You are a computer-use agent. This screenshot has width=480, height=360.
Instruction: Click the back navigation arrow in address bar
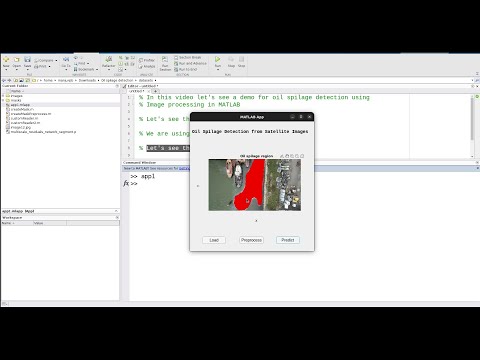(x=4, y=80)
